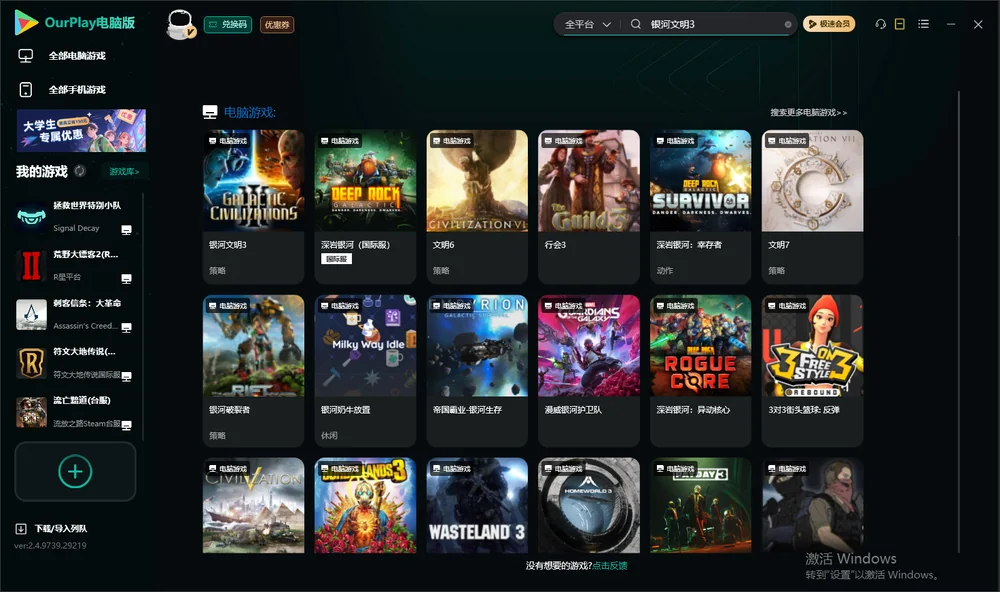Click the vertical scrollbar of results
This screenshot has height=592, width=1000.
[x=959, y=322]
